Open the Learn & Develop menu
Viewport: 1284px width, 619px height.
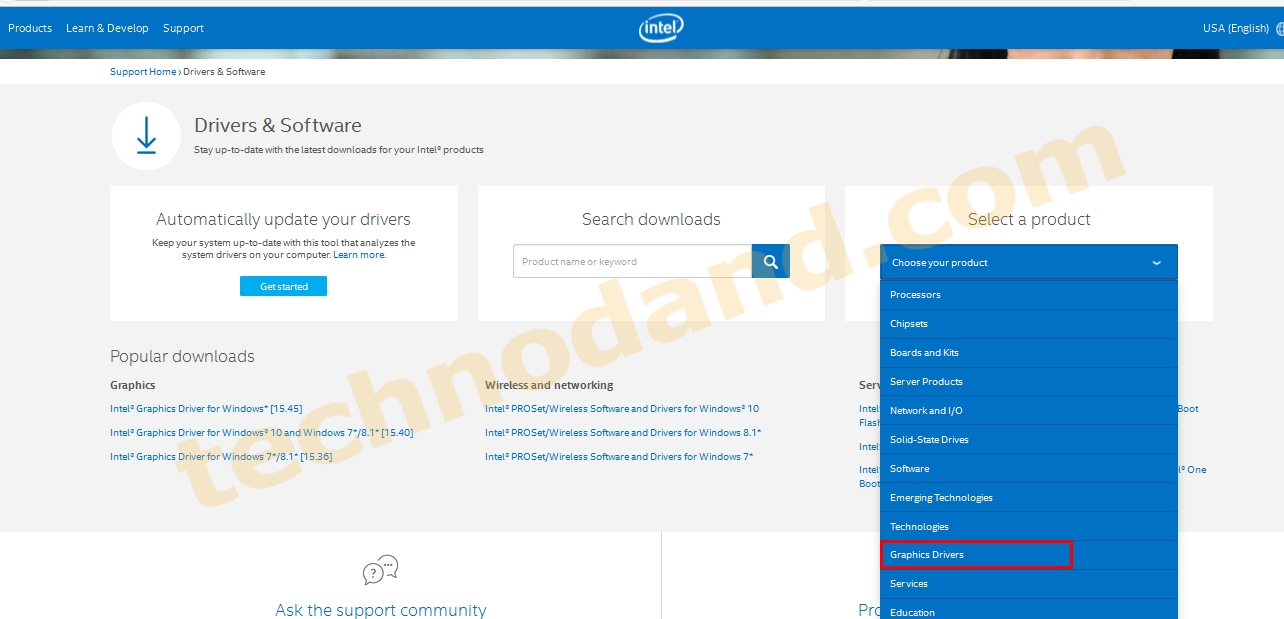(107, 28)
